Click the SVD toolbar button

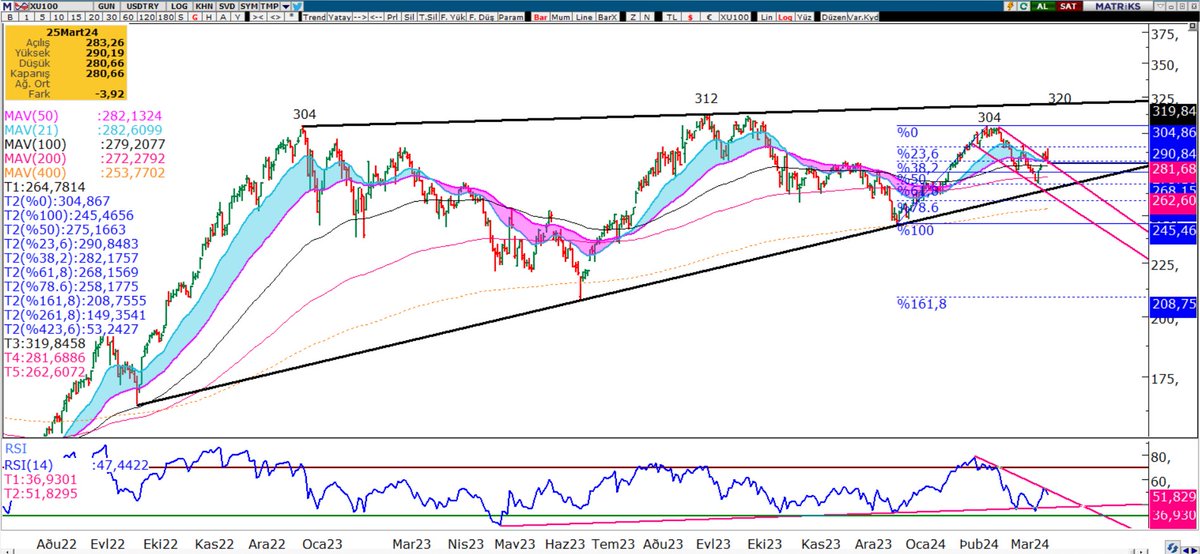[227, 6]
